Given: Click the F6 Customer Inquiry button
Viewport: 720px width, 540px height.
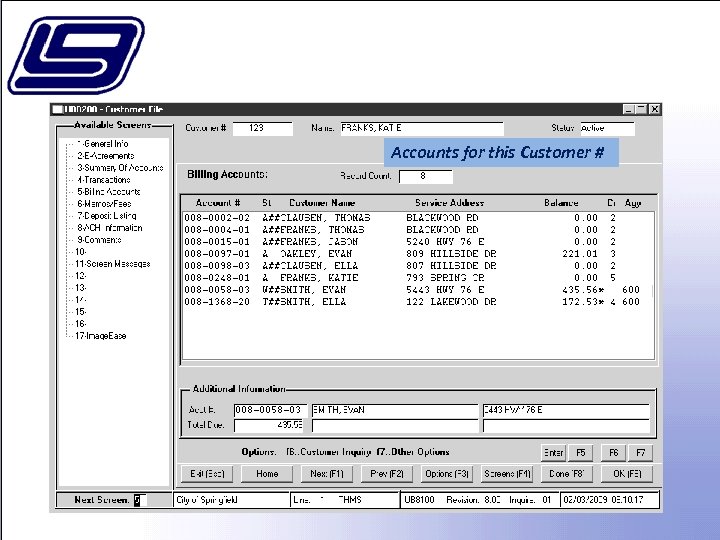Looking at the screenshot, I should [613, 453].
